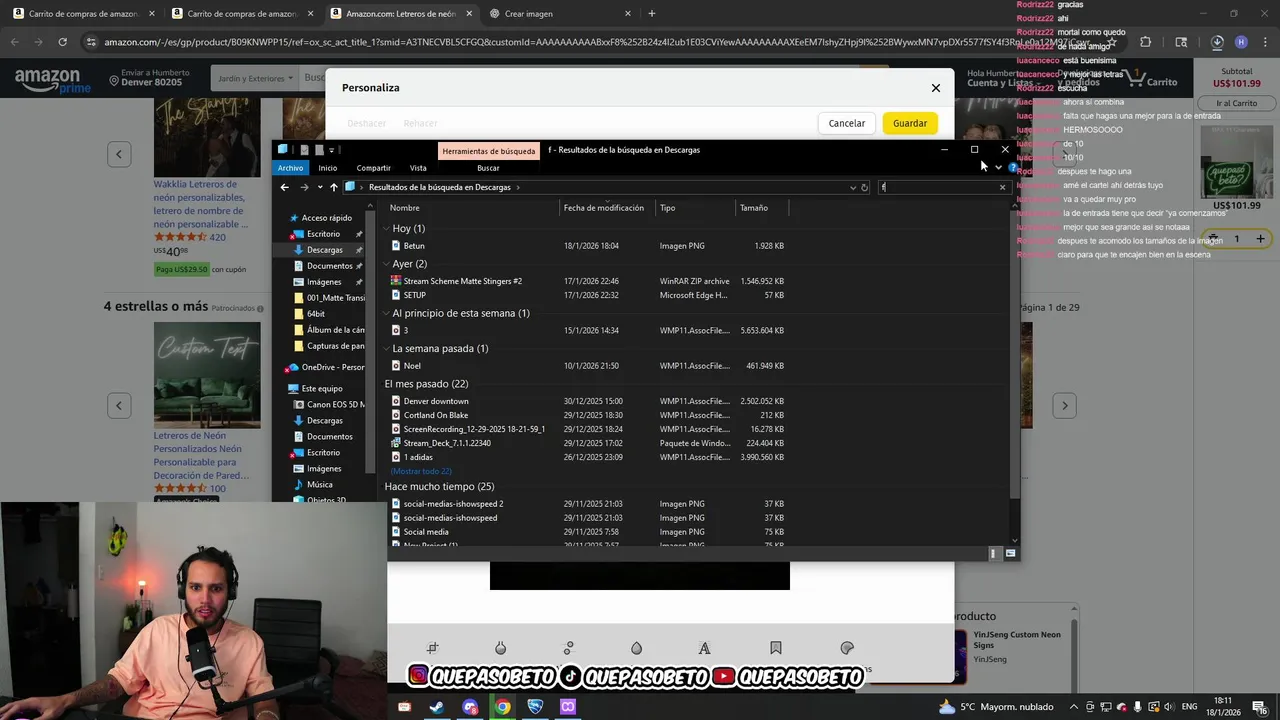Open pinned Descargas in sidebar

coord(325,250)
